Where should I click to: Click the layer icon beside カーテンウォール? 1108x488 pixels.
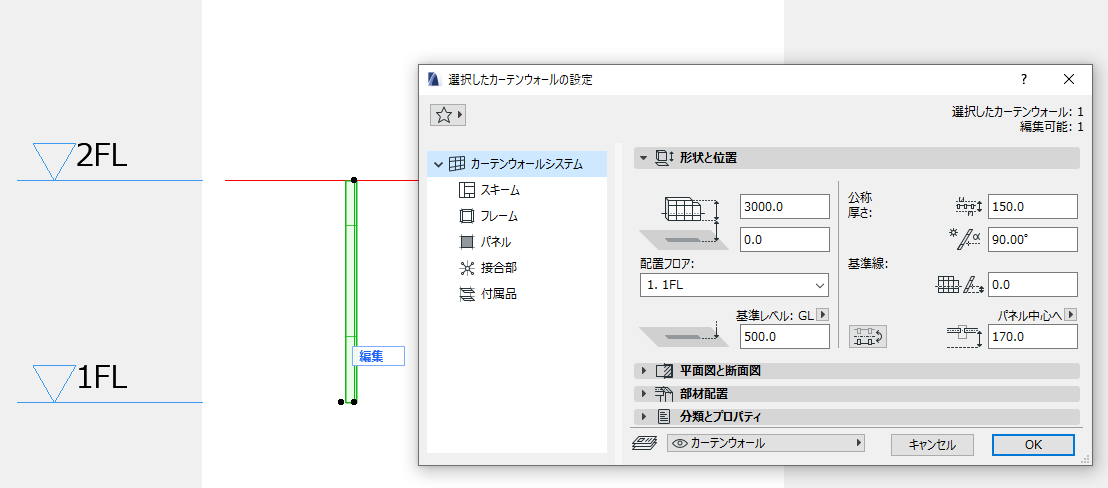point(644,444)
